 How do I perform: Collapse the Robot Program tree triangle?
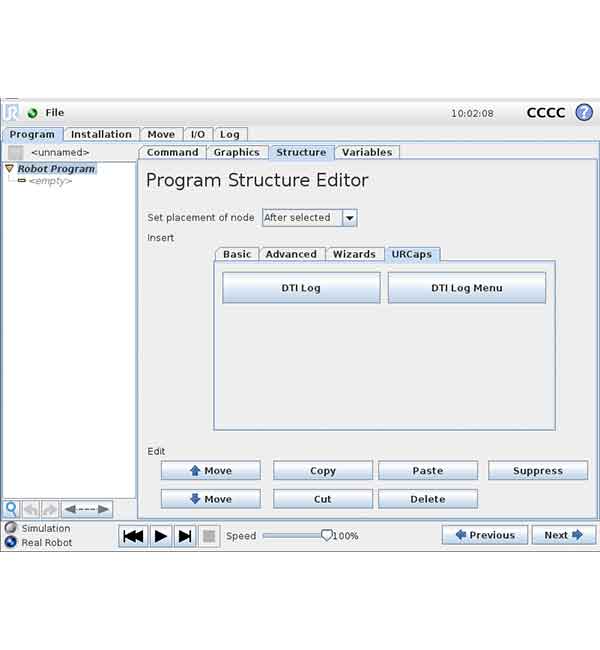coord(10,168)
